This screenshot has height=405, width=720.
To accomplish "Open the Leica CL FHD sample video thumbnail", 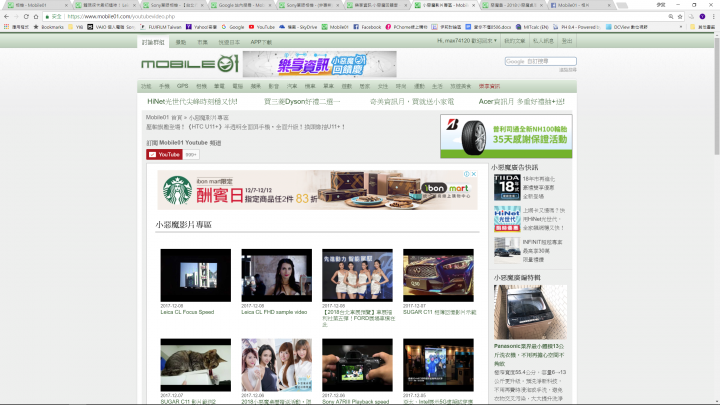I will click(276, 276).
